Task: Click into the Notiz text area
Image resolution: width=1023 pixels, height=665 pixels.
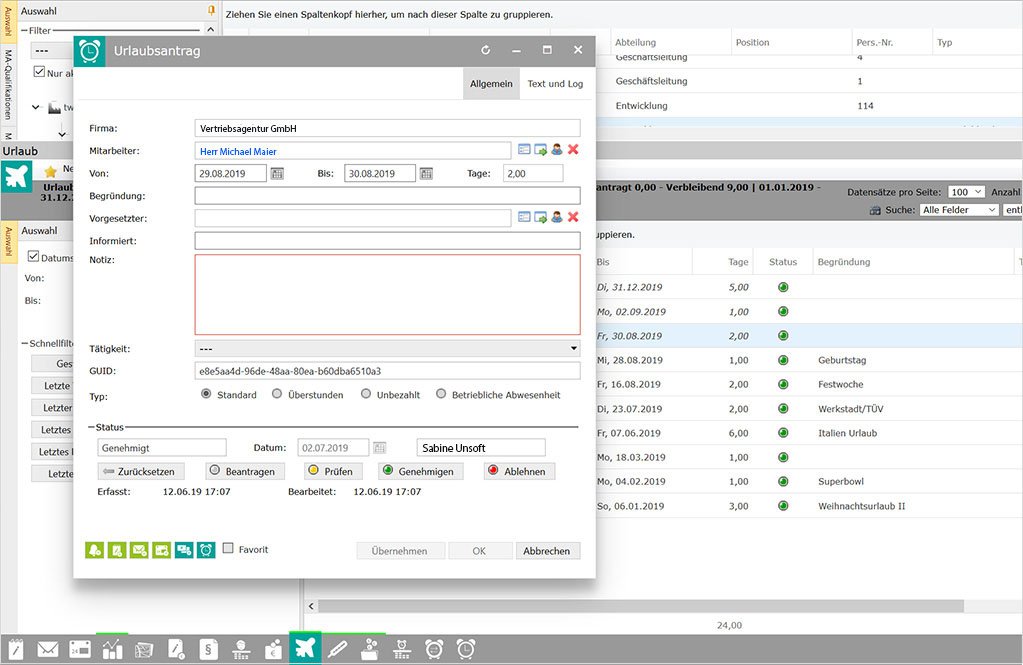Action: (x=388, y=294)
